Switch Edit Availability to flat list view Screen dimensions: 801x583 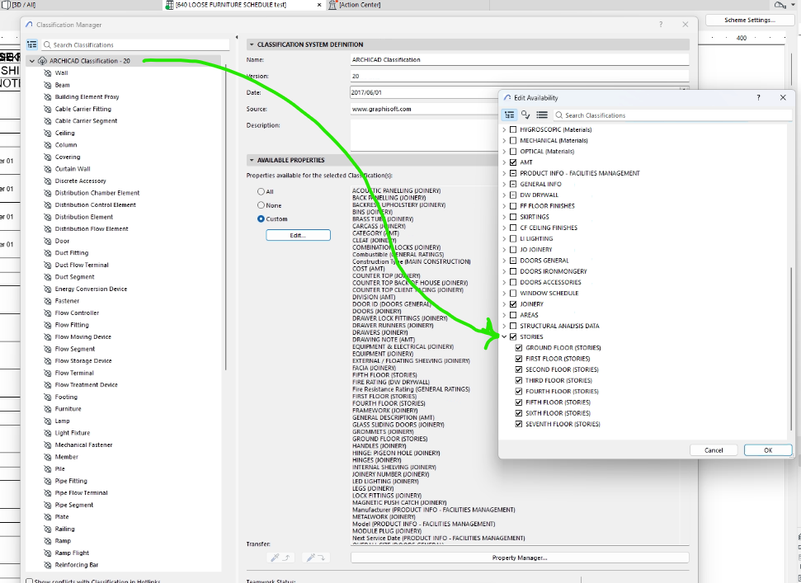point(542,115)
